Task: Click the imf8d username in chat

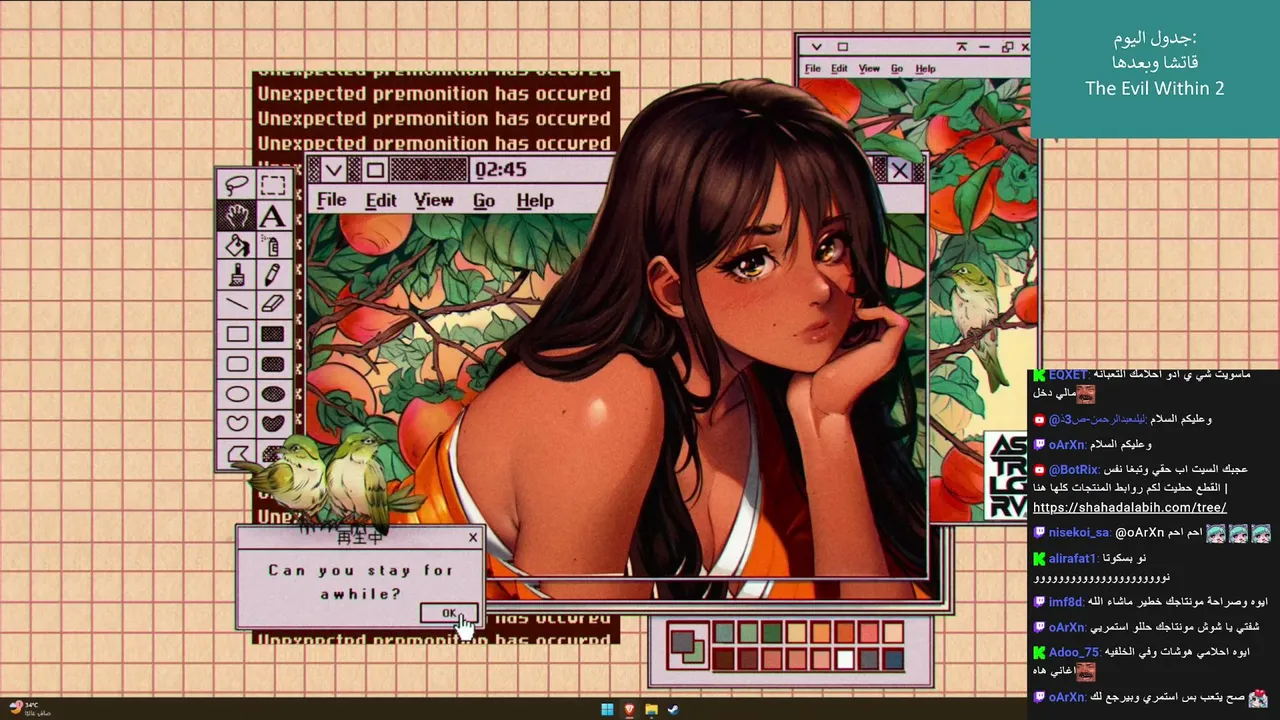Action: [x=1066, y=602]
